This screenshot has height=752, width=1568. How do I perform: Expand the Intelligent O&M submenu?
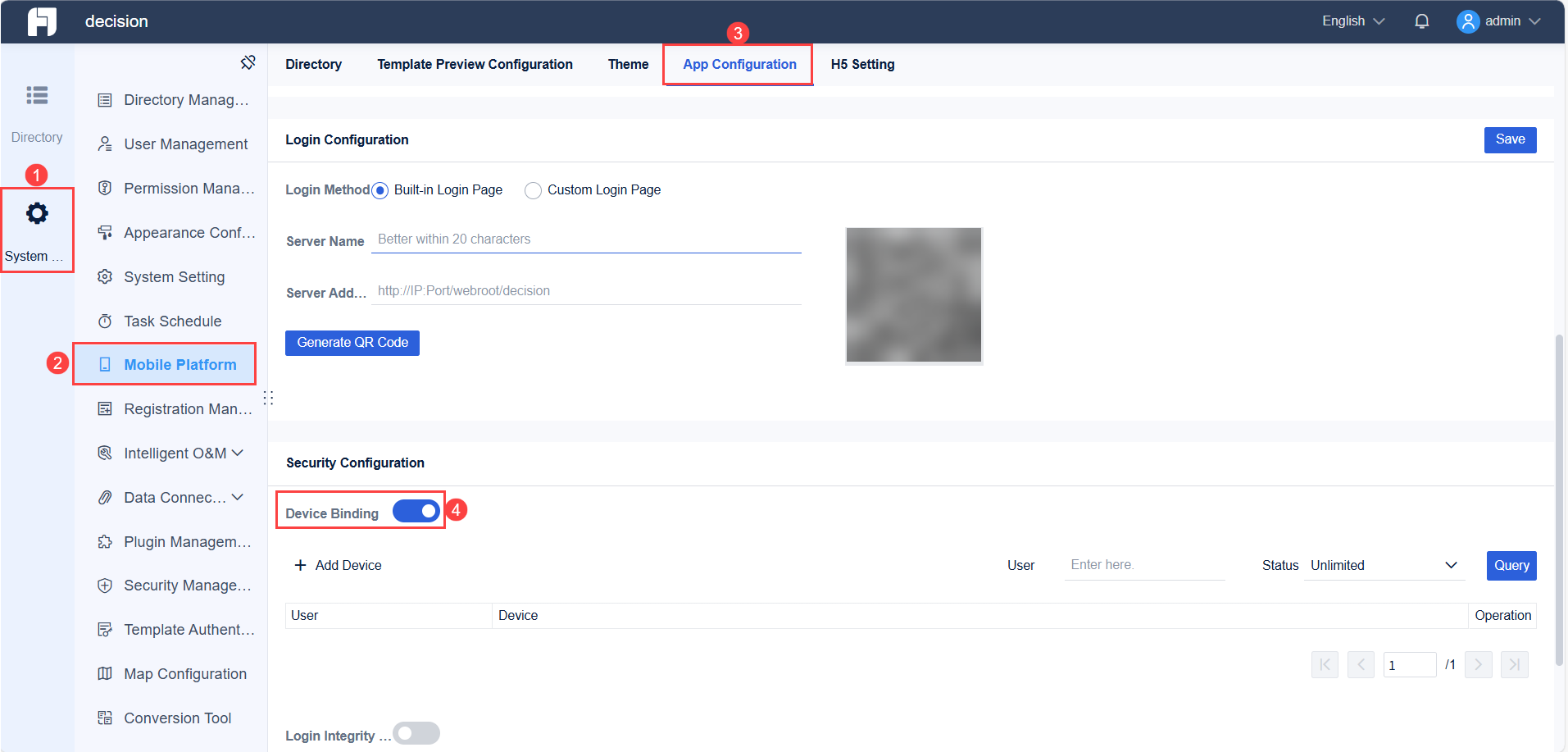[x=238, y=453]
